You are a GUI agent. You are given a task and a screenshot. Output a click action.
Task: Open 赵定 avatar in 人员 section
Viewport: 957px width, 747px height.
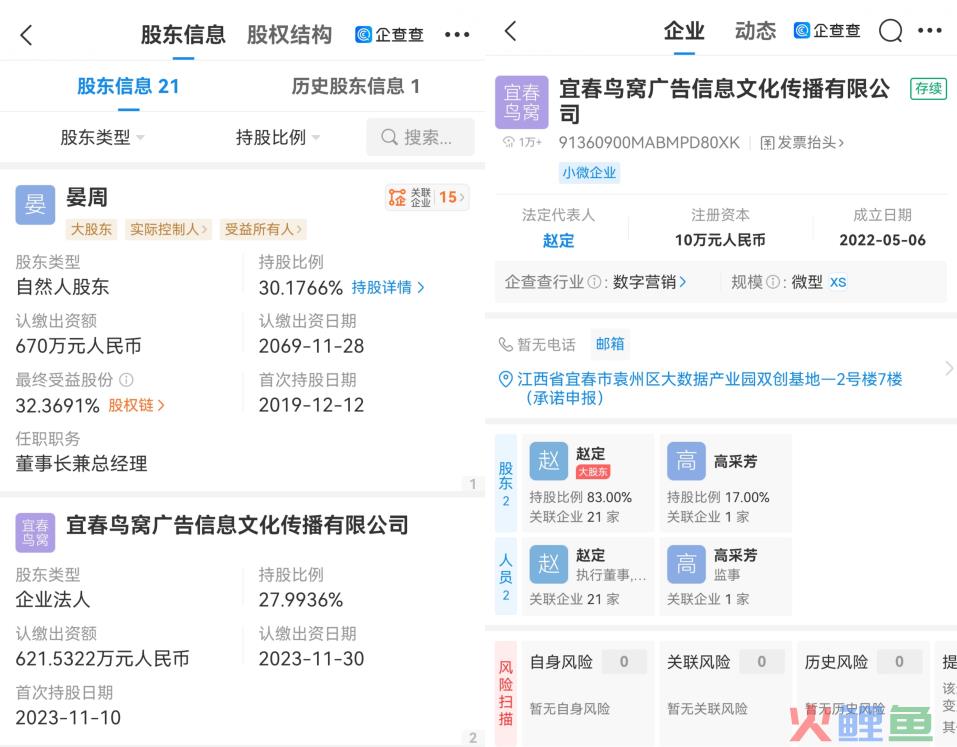[548, 563]
